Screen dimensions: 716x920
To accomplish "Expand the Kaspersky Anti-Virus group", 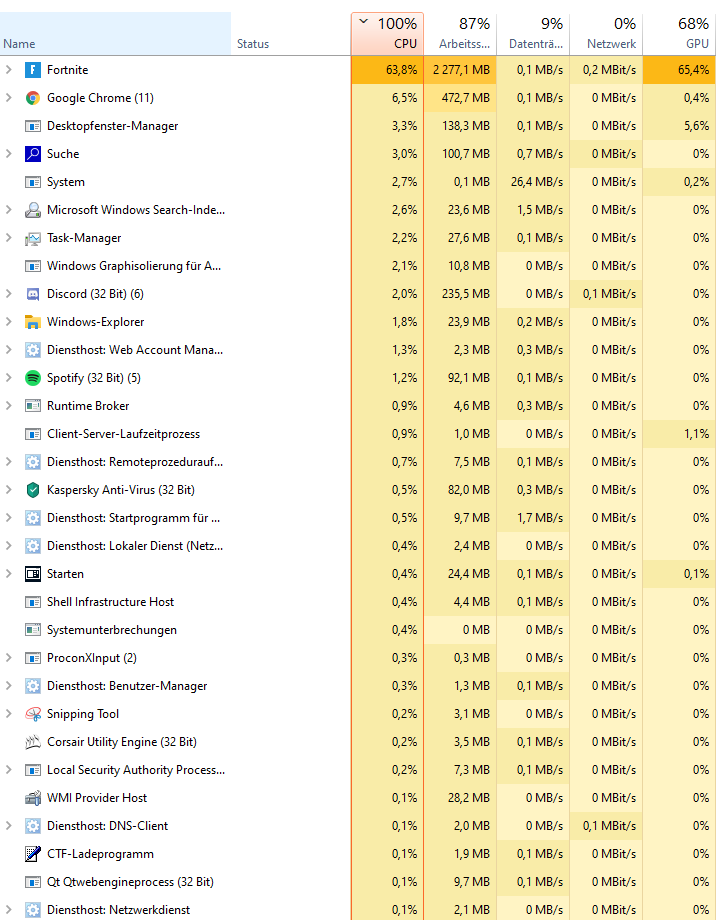I will [x=9, y=490].
